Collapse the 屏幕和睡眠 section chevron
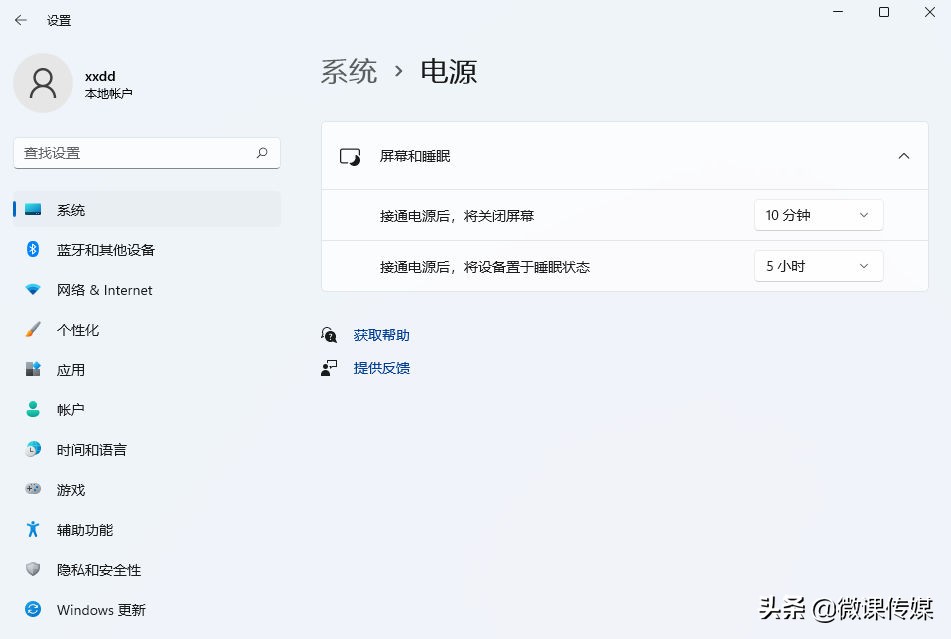 pos(904,156)
